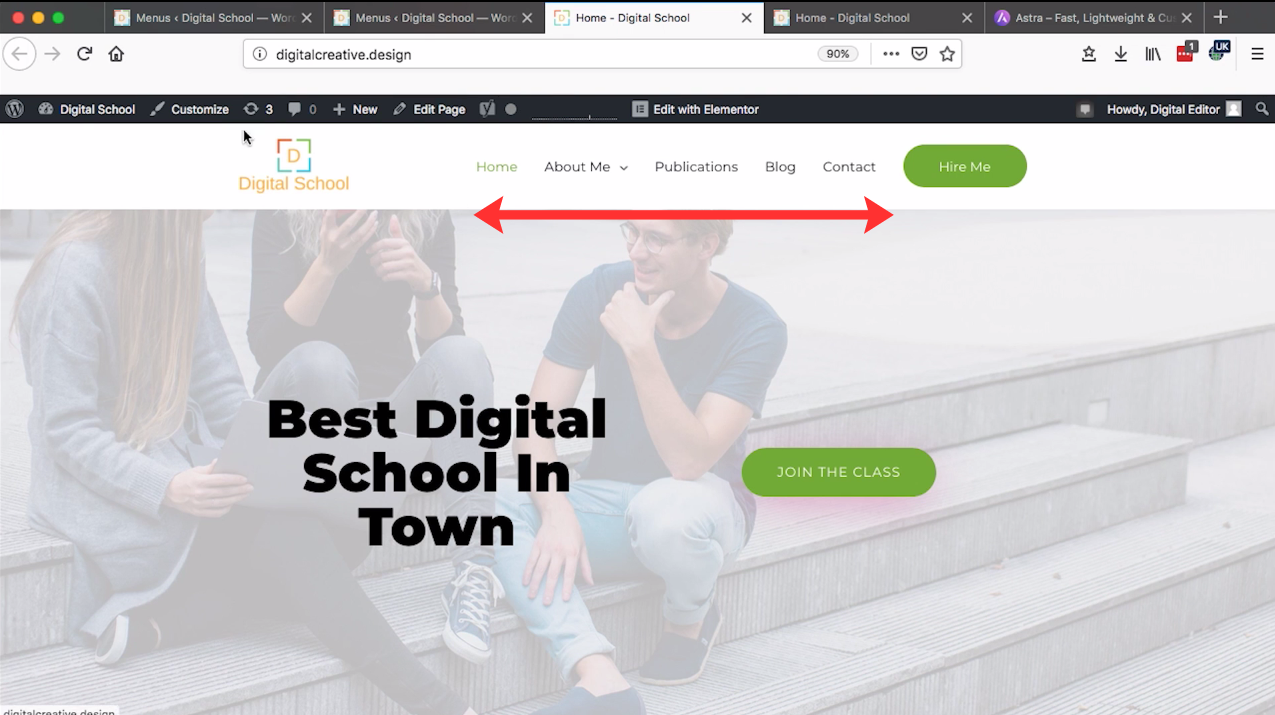The height and width of the screenshot is (715, 1275).
Task: Bookmark this page with the star
Action: [947, 54]
